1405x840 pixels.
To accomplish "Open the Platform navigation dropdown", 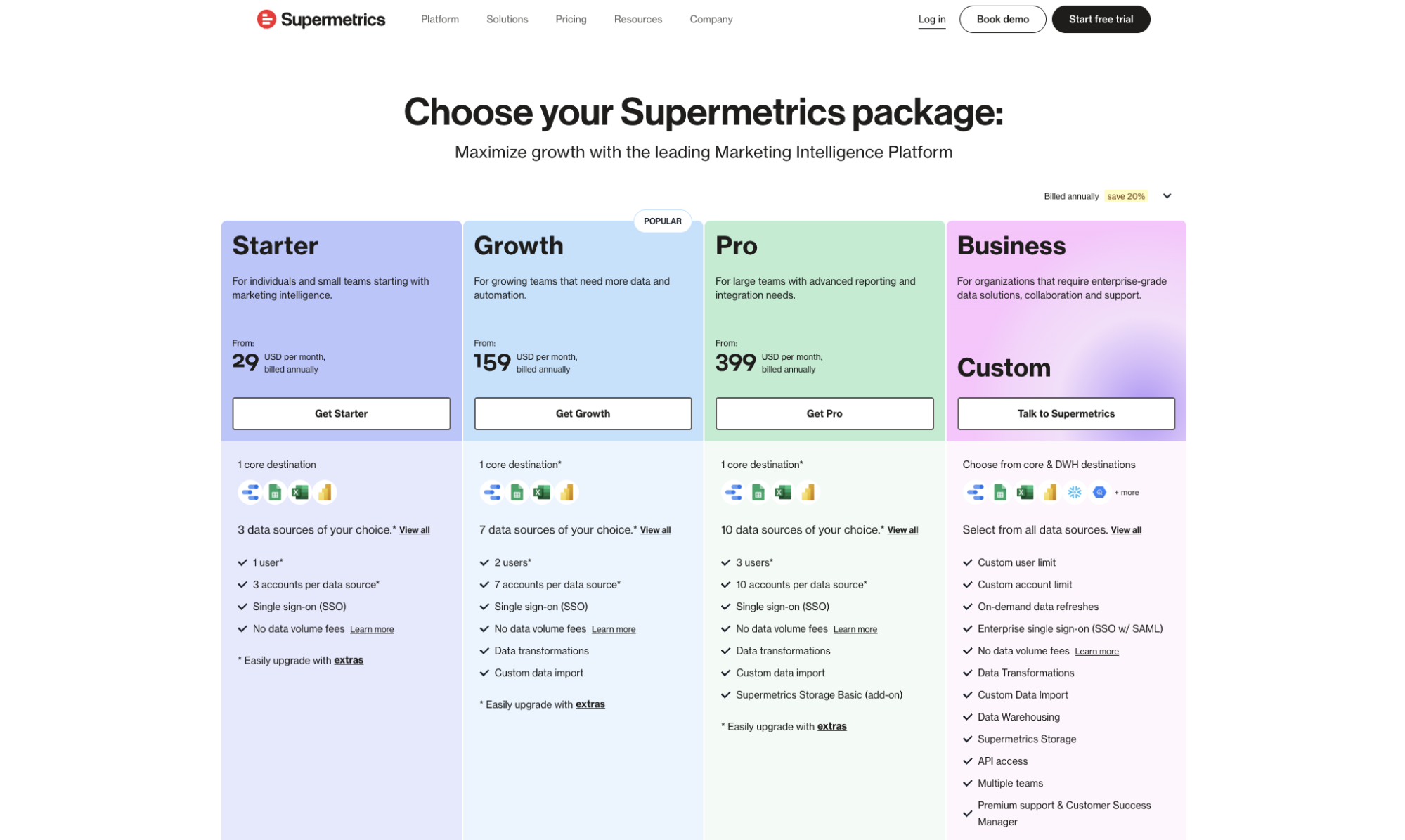I will [x=439, y=19].
